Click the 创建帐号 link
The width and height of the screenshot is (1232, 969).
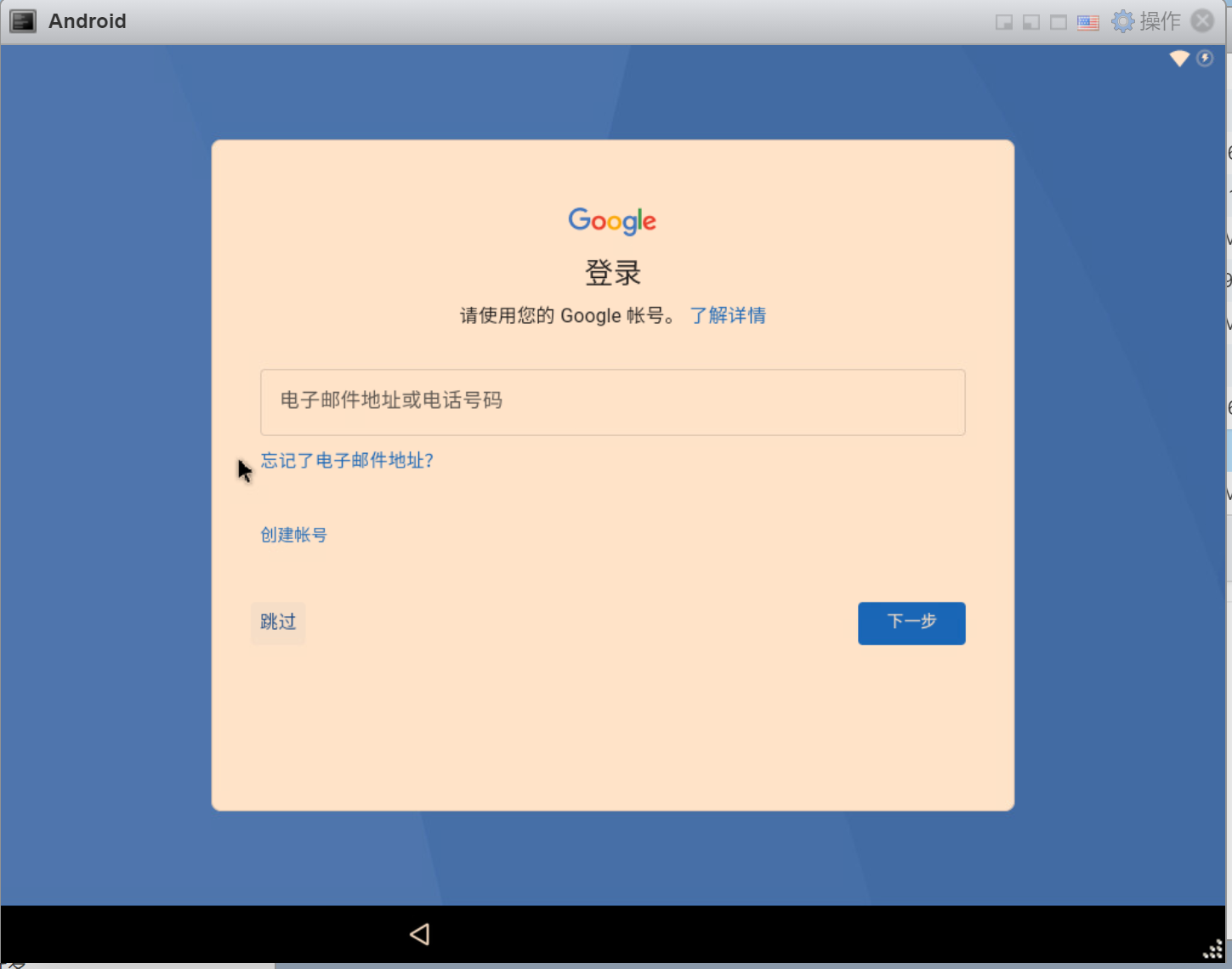pos(293,535)
